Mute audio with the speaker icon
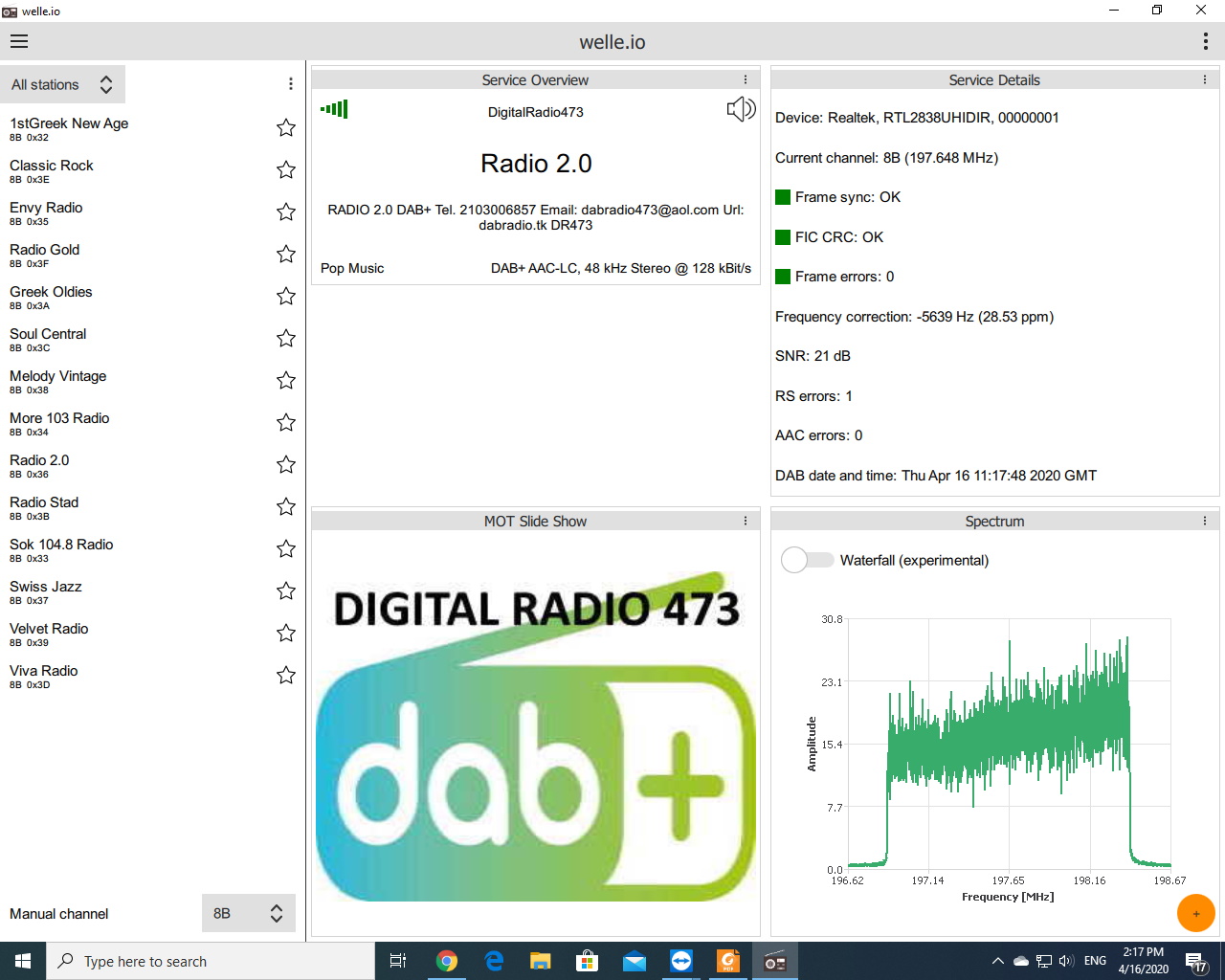Screen dimensions: 1225x980 click(741, 109)
